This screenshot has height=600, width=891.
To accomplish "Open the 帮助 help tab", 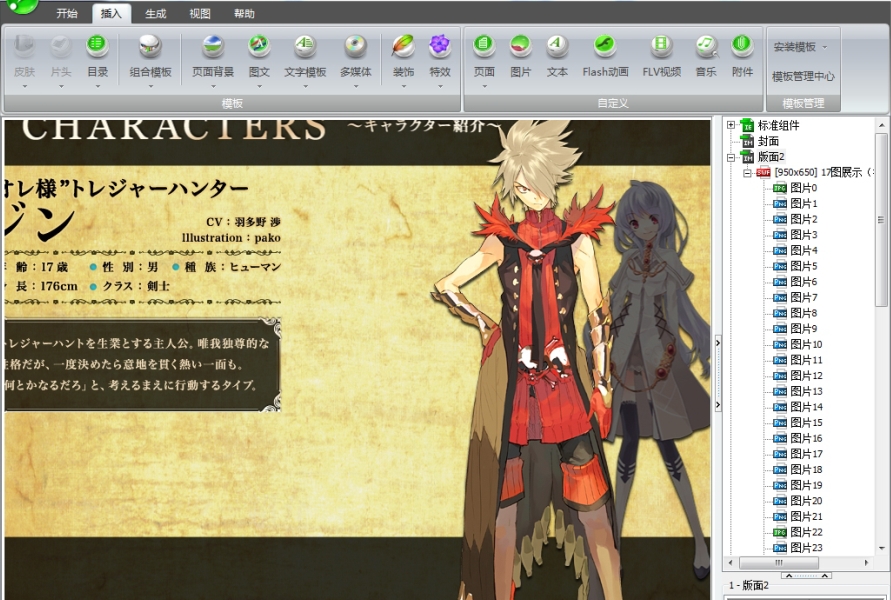I will (x=244, y=13).
